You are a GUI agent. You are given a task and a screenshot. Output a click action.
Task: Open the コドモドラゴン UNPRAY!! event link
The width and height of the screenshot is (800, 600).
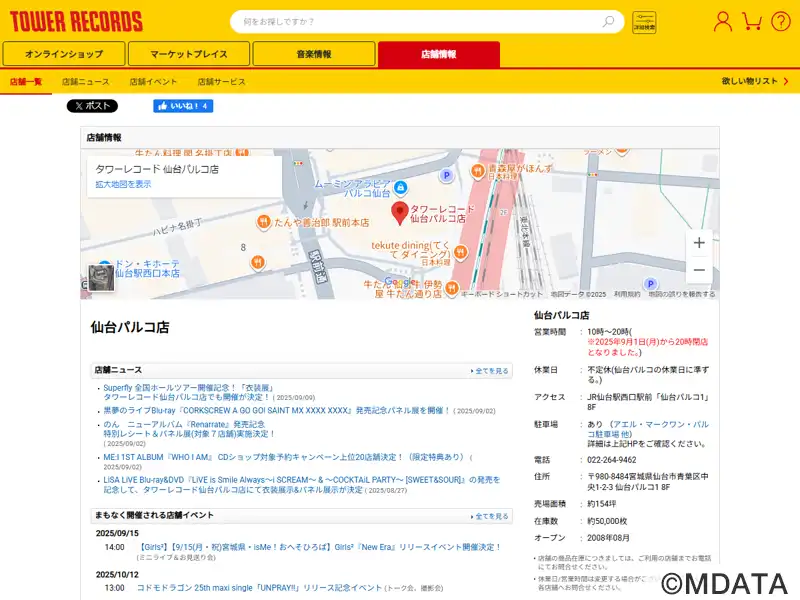point(259,588)
